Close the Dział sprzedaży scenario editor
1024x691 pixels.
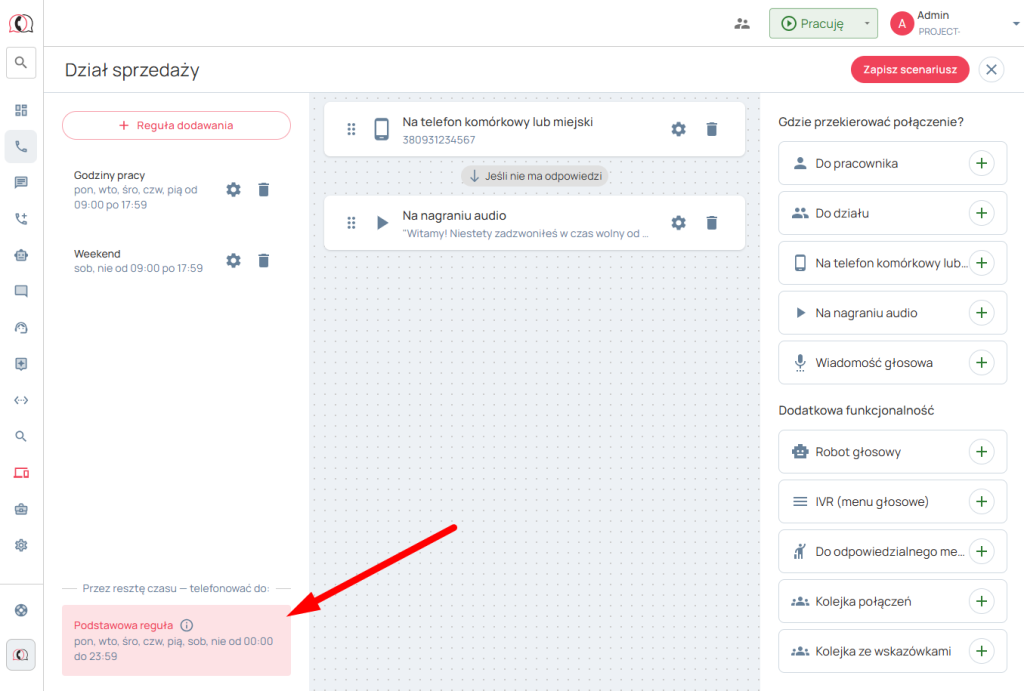tap(990, 69)
